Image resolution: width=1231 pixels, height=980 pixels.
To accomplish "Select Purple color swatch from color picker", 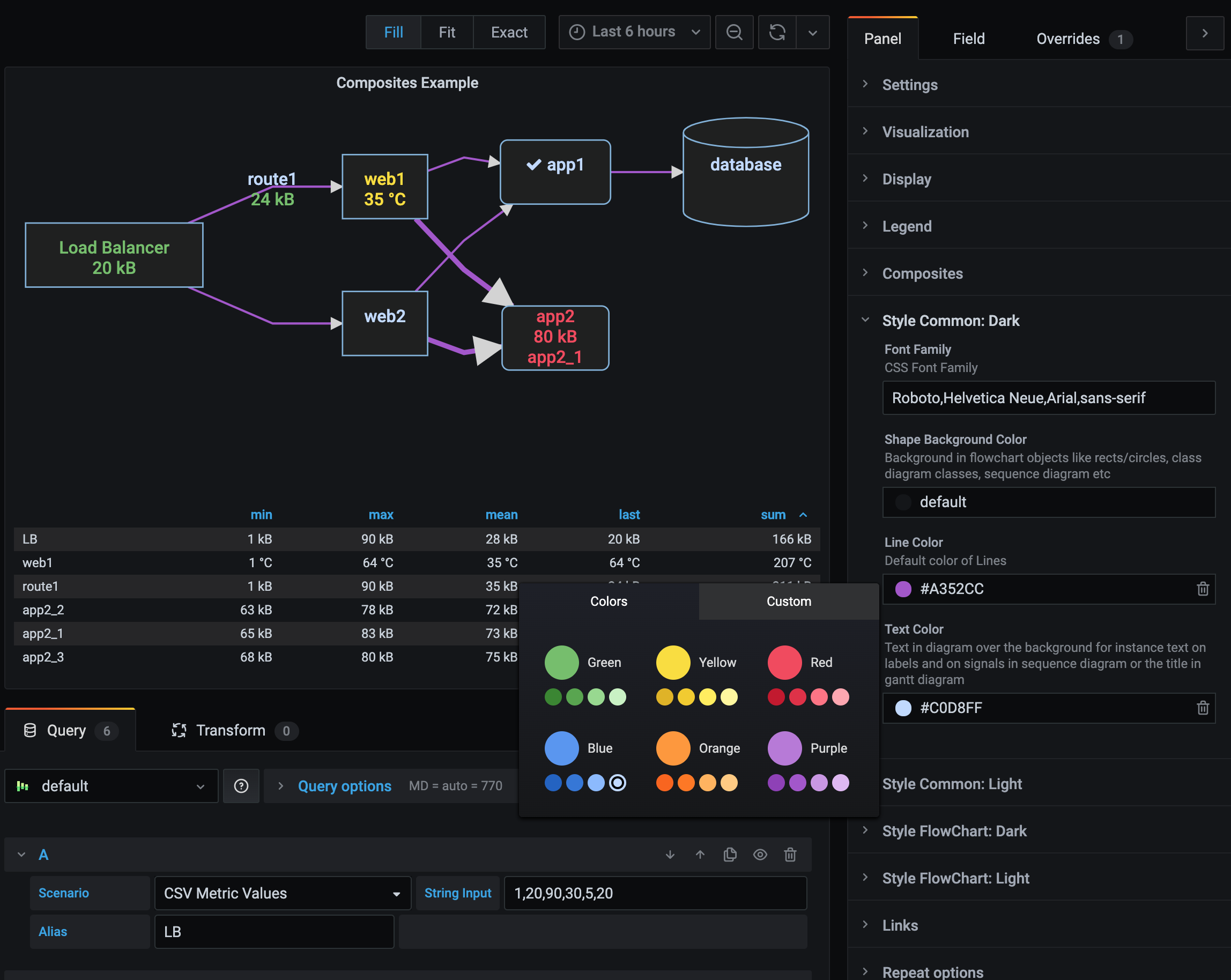I will coord(786,747).
